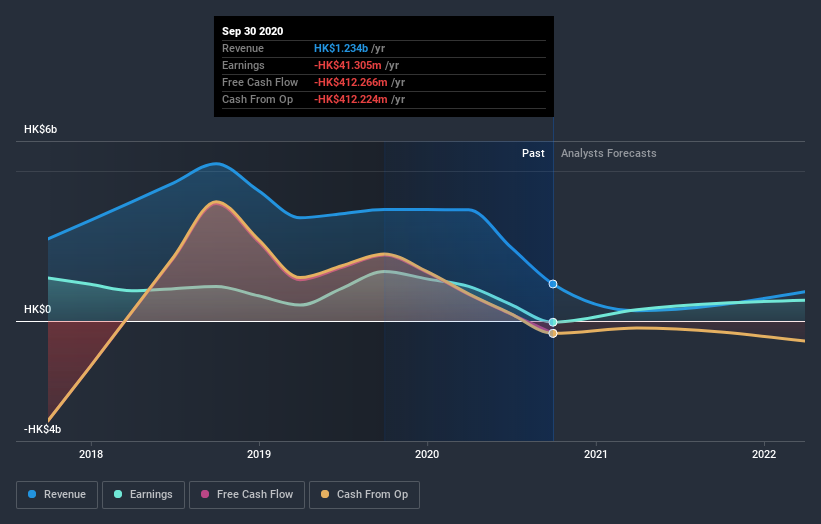Click the 2020 x-axis label
The image size is (821, 524).
click(427, 454)
